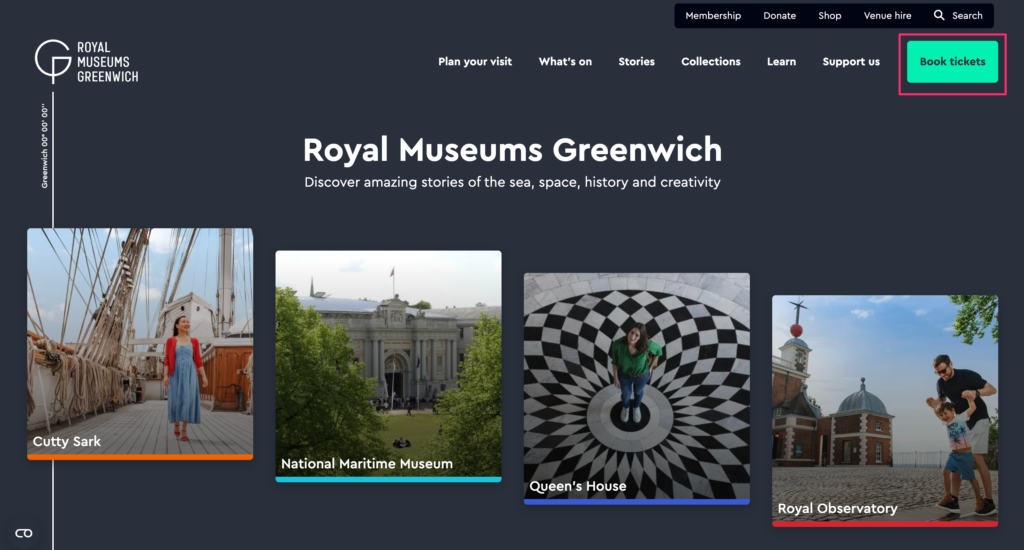
Task: Select the Learn menu item
Action: 781,61
